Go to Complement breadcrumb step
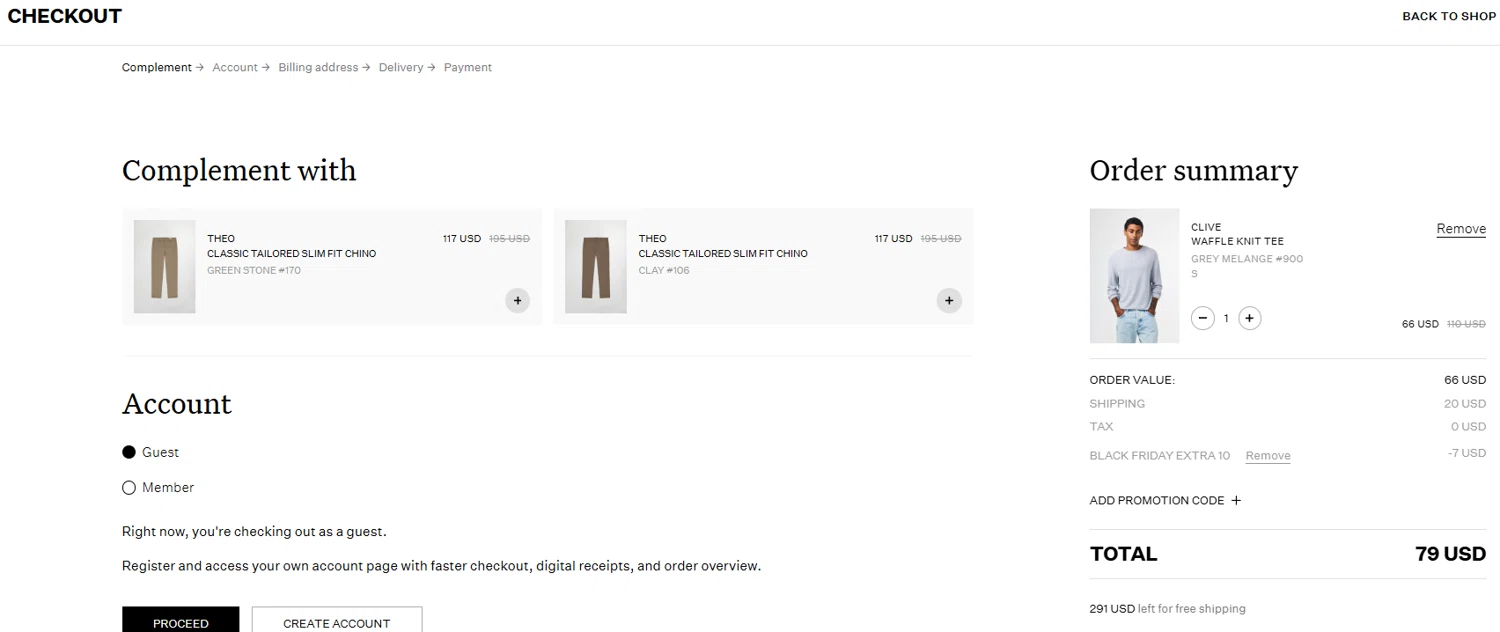The image size is (1500, 632). click(x=157, y=67)
